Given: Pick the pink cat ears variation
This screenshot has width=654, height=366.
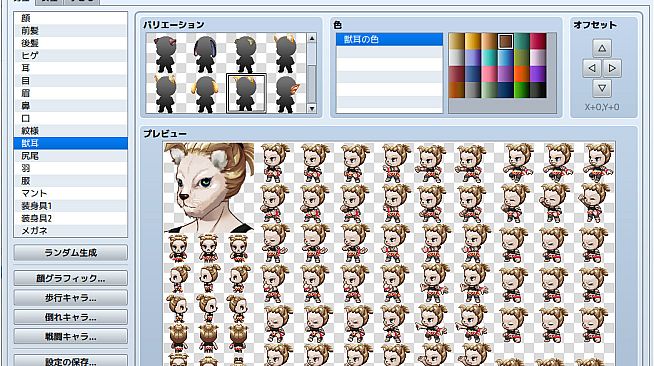Looking at the screenshot, I should (166, 54).
